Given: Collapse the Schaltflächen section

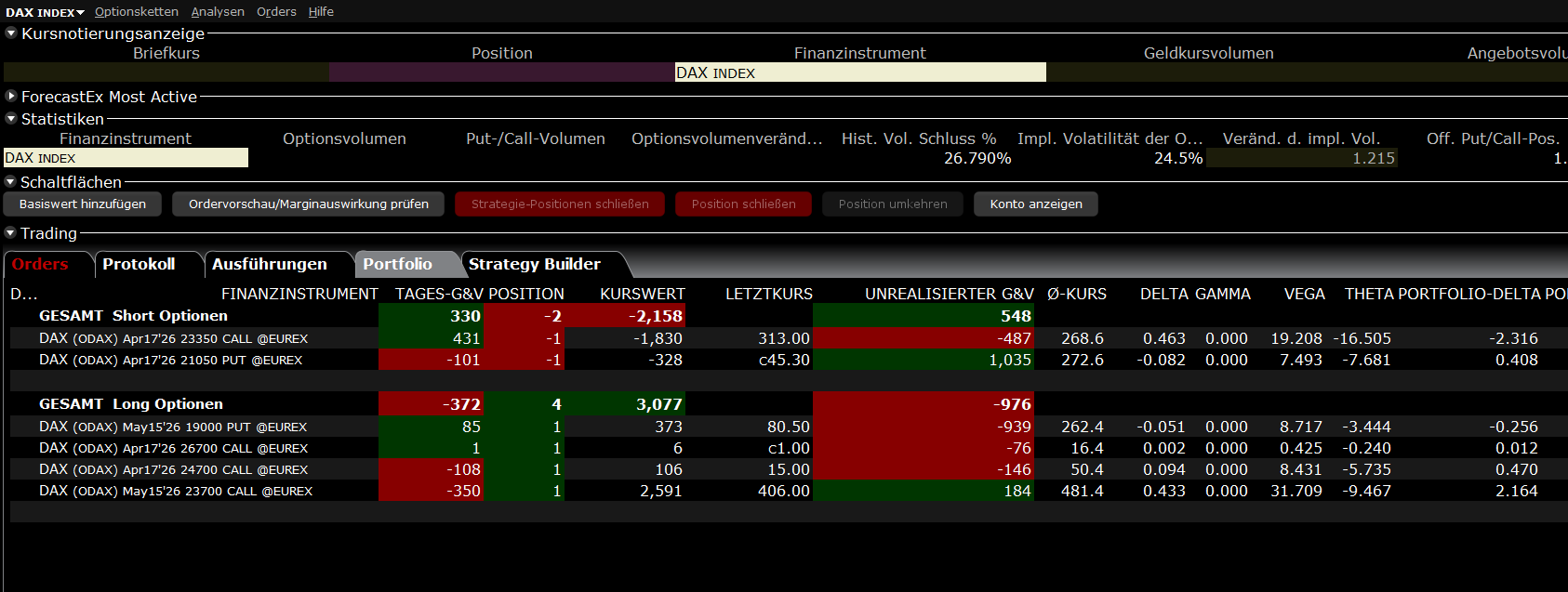Looking at the screenshot, I should 11,182.
